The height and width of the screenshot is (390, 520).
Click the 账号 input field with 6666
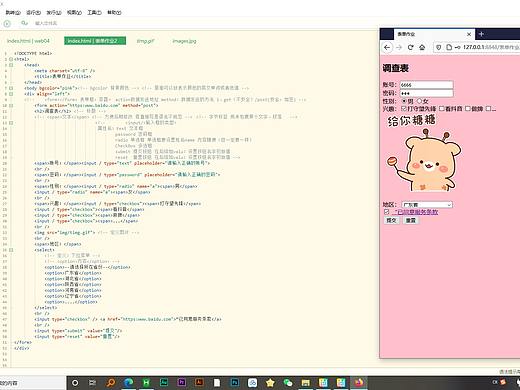pos(426,85)
